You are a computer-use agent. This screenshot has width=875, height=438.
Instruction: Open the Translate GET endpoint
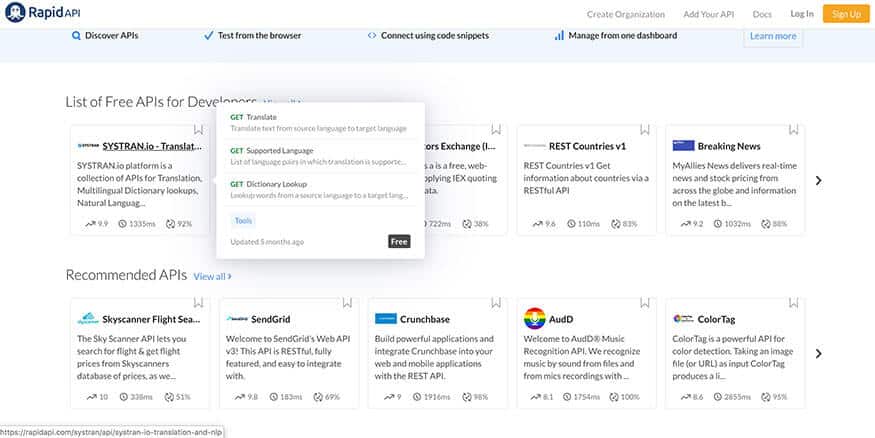pyautogui.click(x=262, y=117)
